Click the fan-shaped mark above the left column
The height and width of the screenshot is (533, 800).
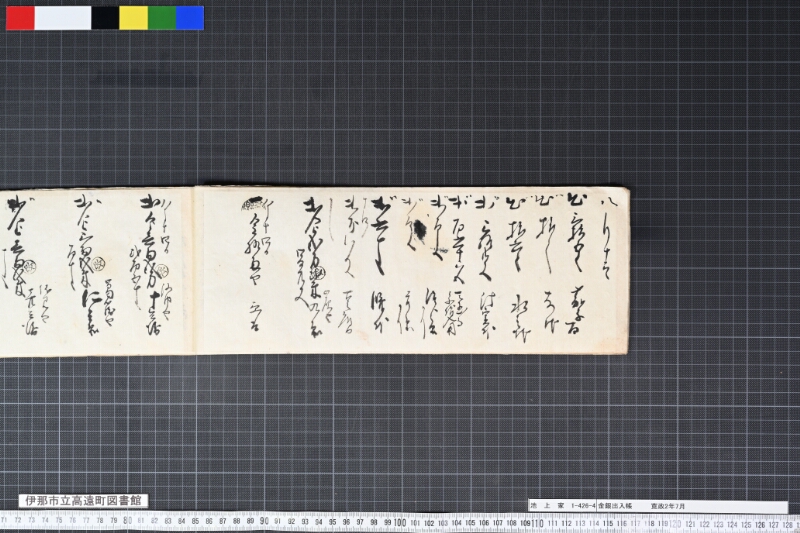(252, 202)
